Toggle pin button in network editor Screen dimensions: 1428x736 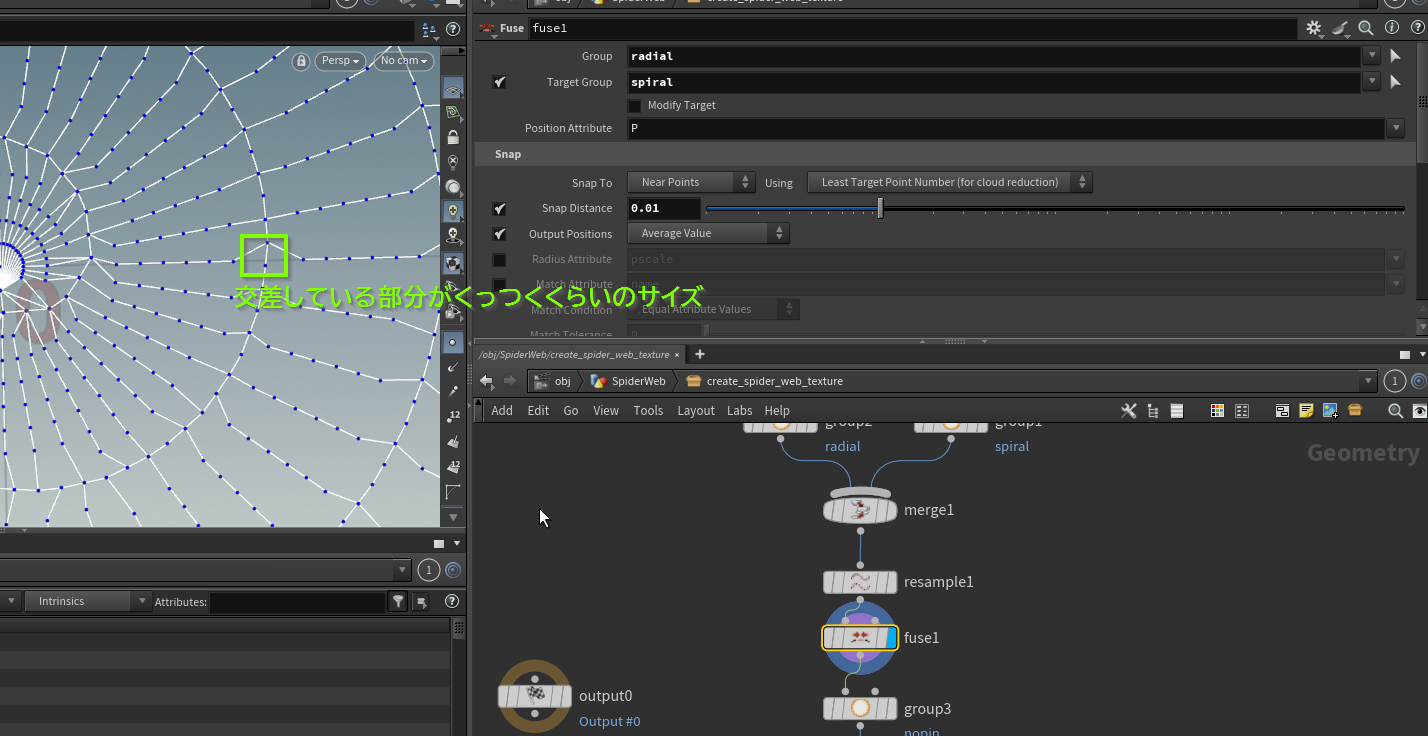(1396, 381)
